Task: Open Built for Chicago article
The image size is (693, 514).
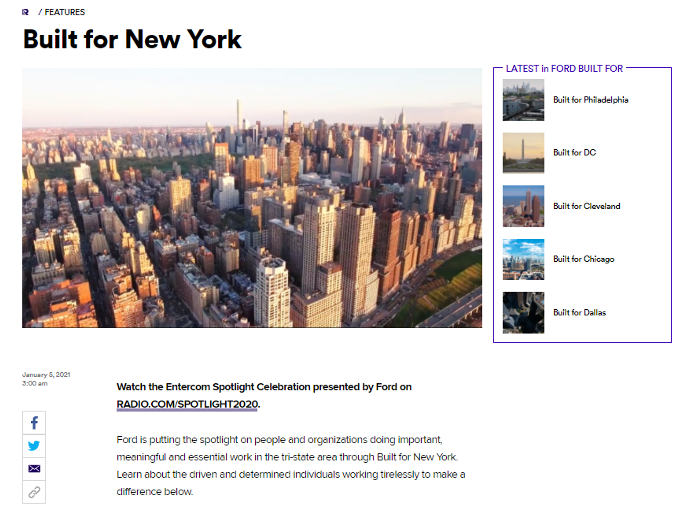Action: click(583, 259)
